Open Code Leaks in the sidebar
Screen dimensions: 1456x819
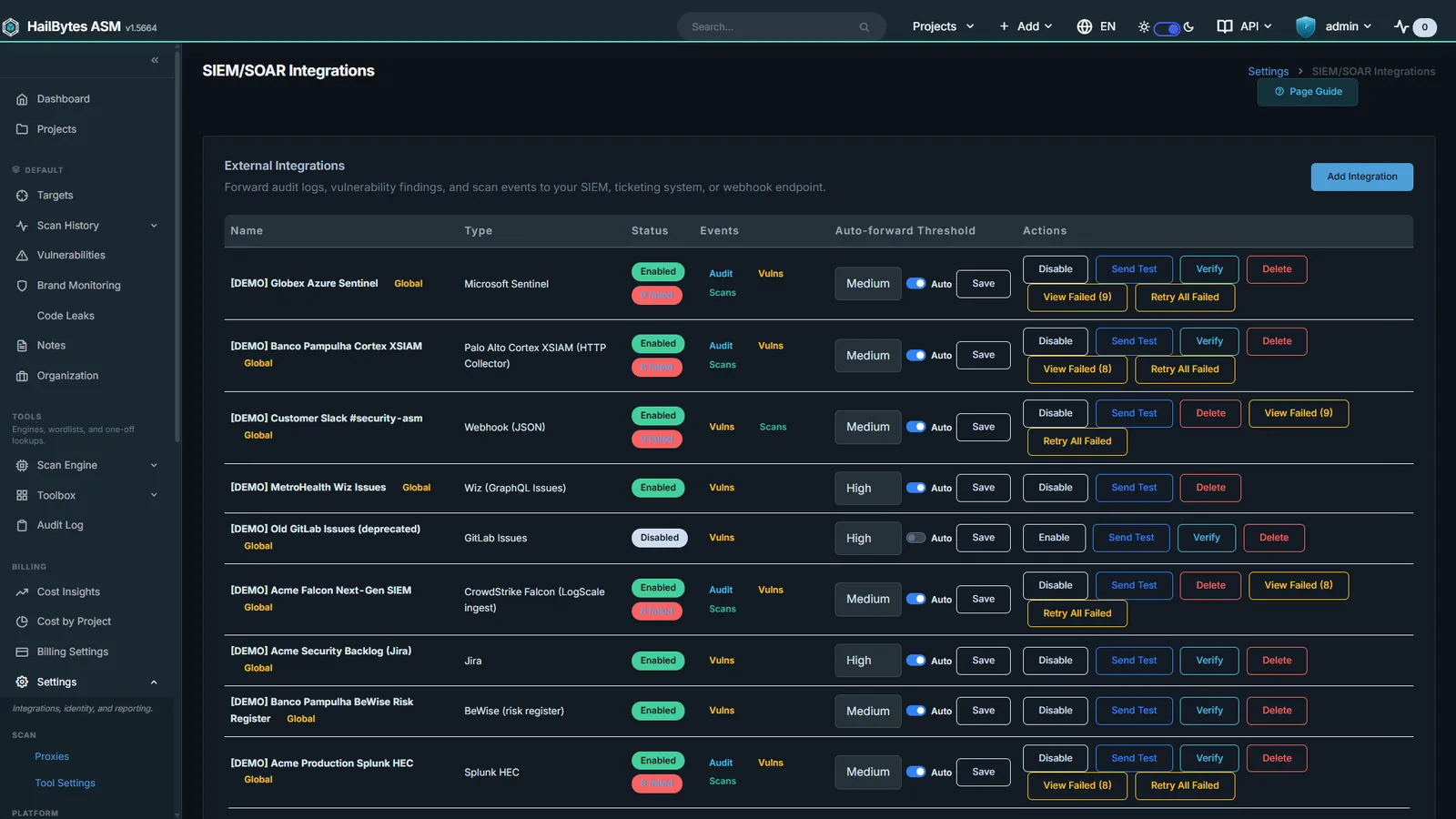[x=66, y=316]
